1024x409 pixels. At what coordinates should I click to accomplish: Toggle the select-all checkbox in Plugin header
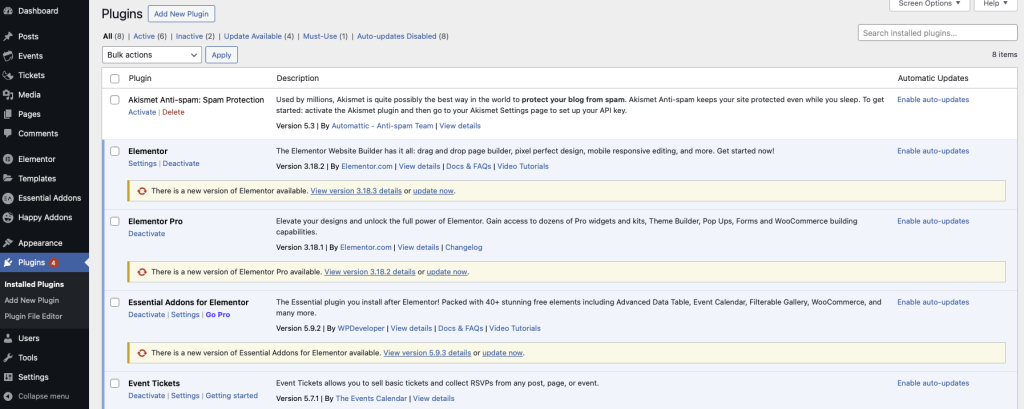pos(115,78)
